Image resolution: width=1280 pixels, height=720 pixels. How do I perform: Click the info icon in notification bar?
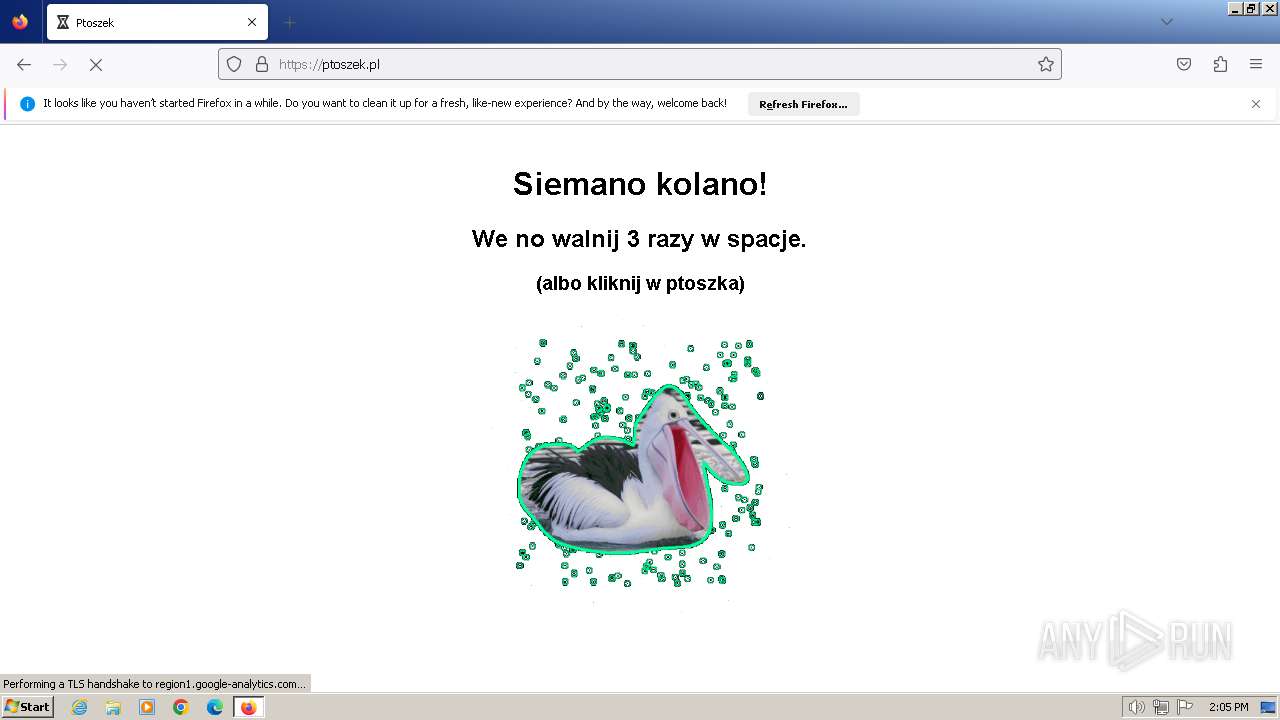(28, 104)
